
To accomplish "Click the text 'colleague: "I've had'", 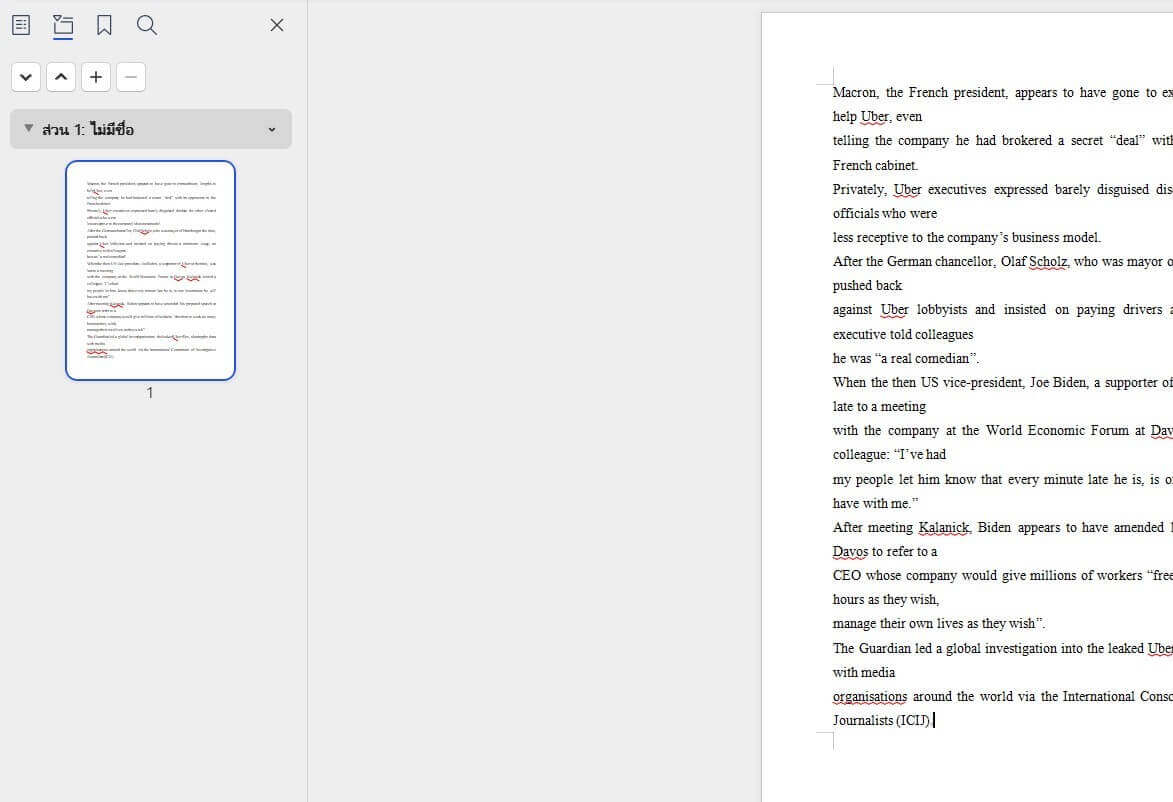I will 889,454.
